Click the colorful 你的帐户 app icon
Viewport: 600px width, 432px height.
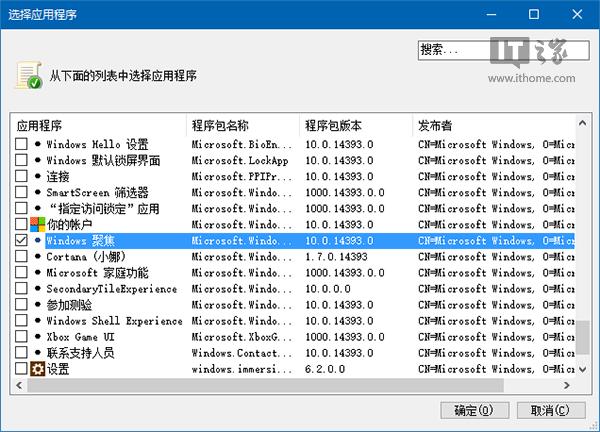38,225
